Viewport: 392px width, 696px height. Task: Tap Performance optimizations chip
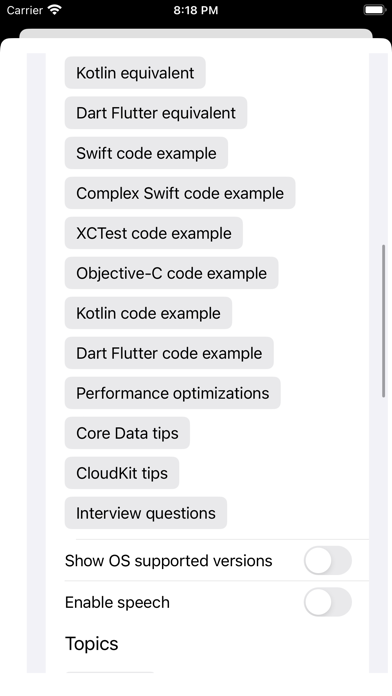click(173, 393)
